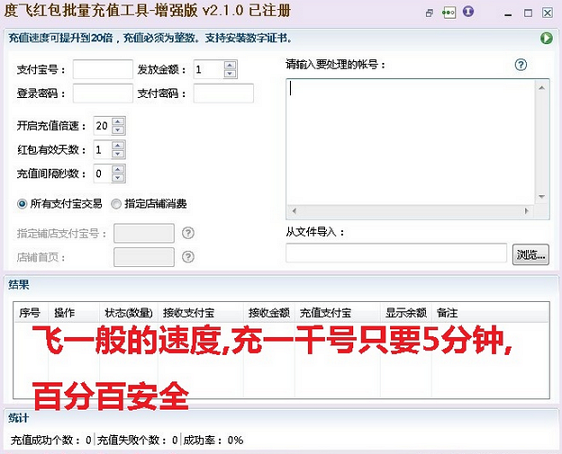The width and height of the screenshot is (562, 454).
Task: Click 状态(数量) column header
Action: (129, 313)
